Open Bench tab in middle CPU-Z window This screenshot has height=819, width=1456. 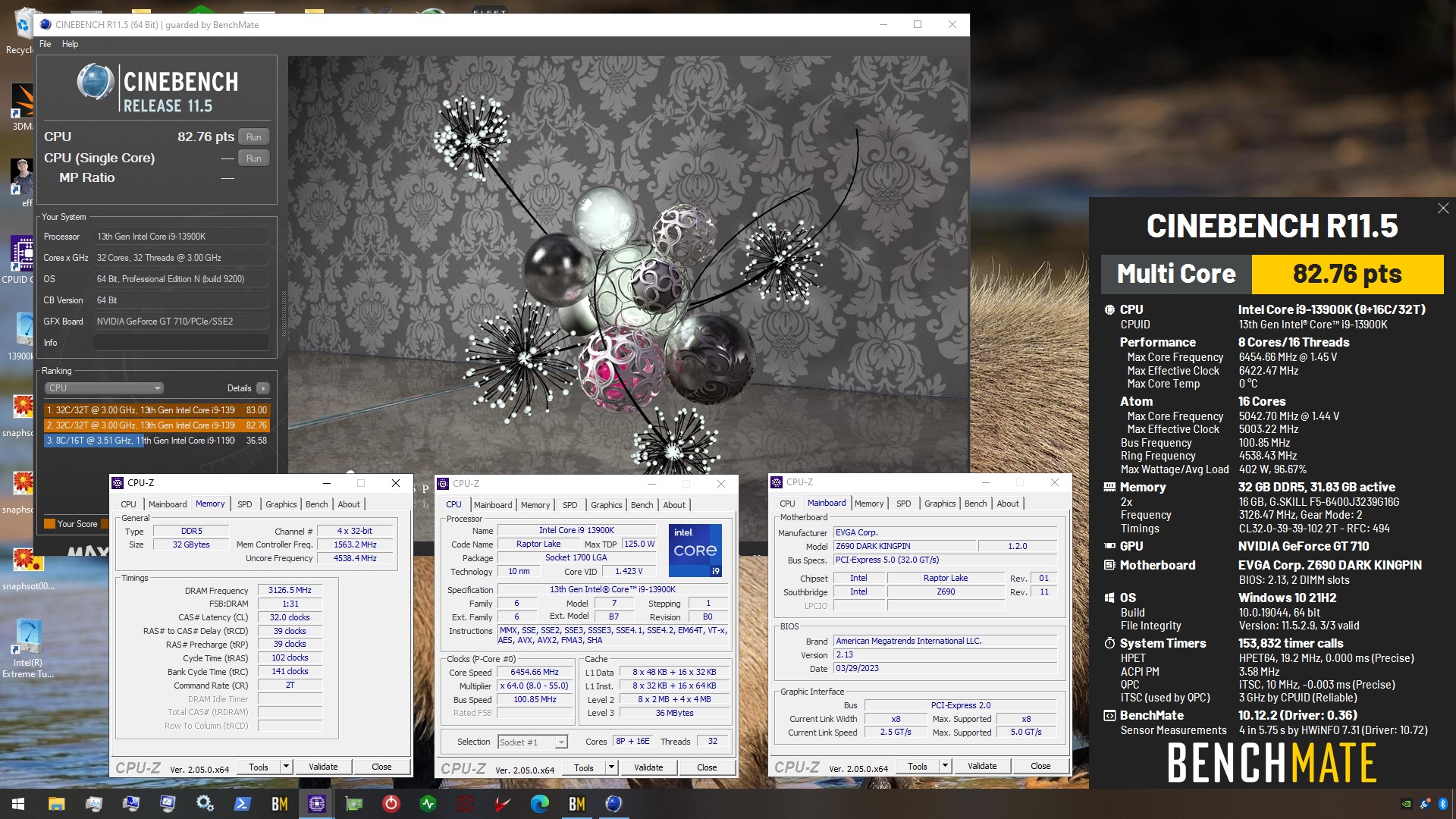pos(642,505)
